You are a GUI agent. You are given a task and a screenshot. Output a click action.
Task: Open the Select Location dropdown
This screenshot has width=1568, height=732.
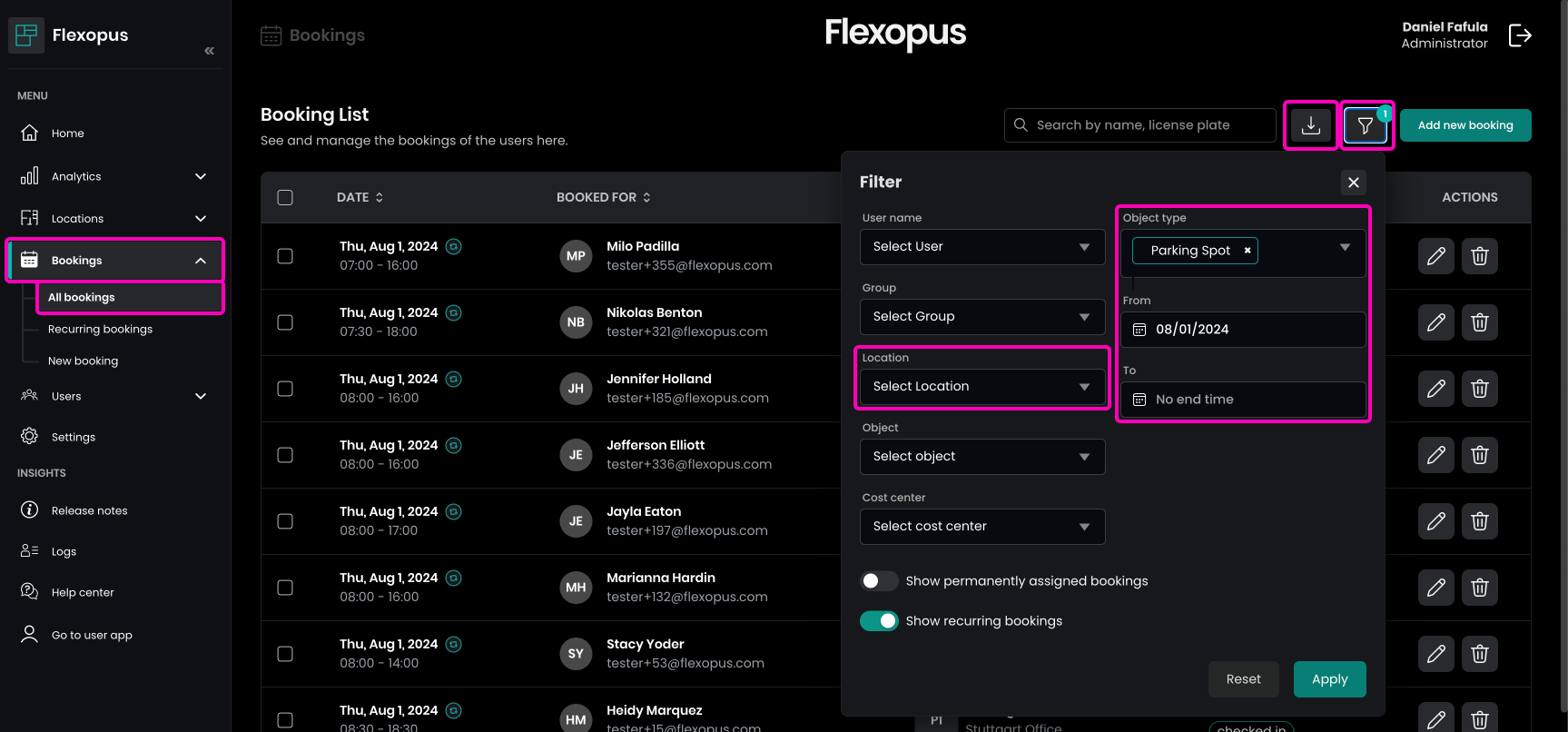(981, 387)
